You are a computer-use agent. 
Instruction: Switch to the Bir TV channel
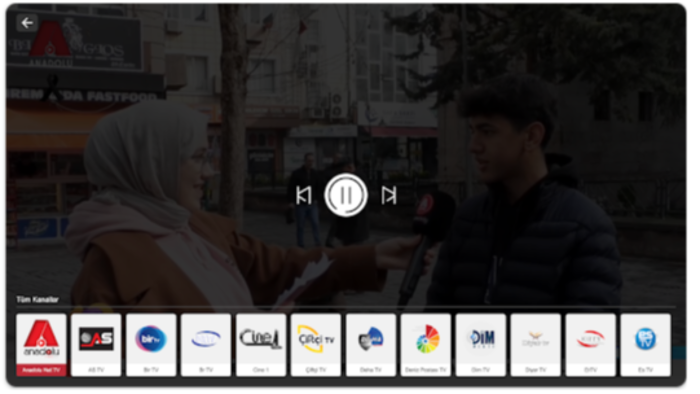pyautogui.click(x=151, y=345)
